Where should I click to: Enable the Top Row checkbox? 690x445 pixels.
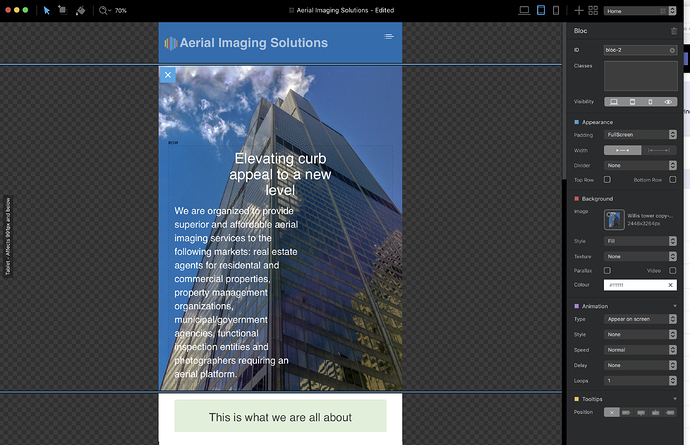607,179
